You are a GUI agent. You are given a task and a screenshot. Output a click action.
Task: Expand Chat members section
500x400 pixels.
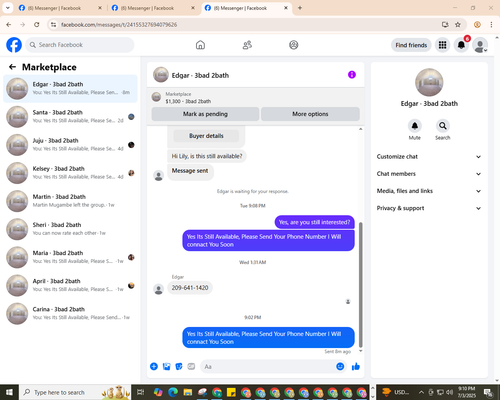[429, 174]
